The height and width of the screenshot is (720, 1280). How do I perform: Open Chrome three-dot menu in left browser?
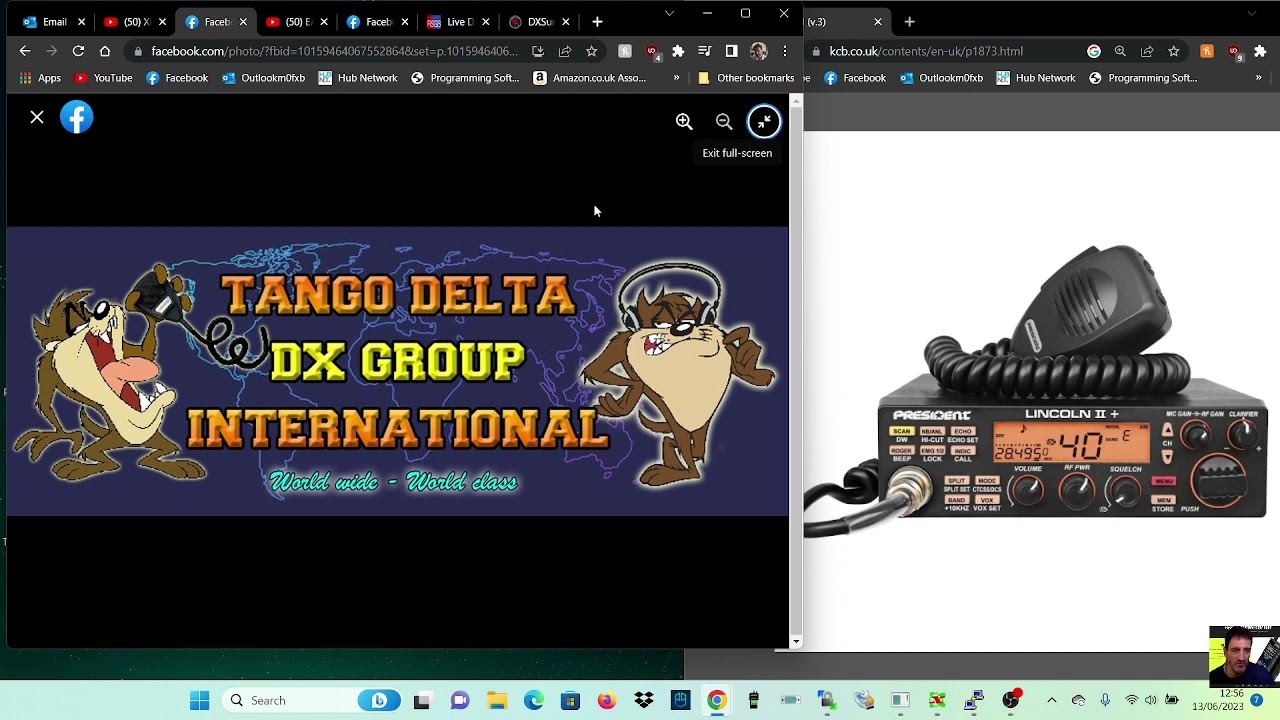[x=785, y=51]
